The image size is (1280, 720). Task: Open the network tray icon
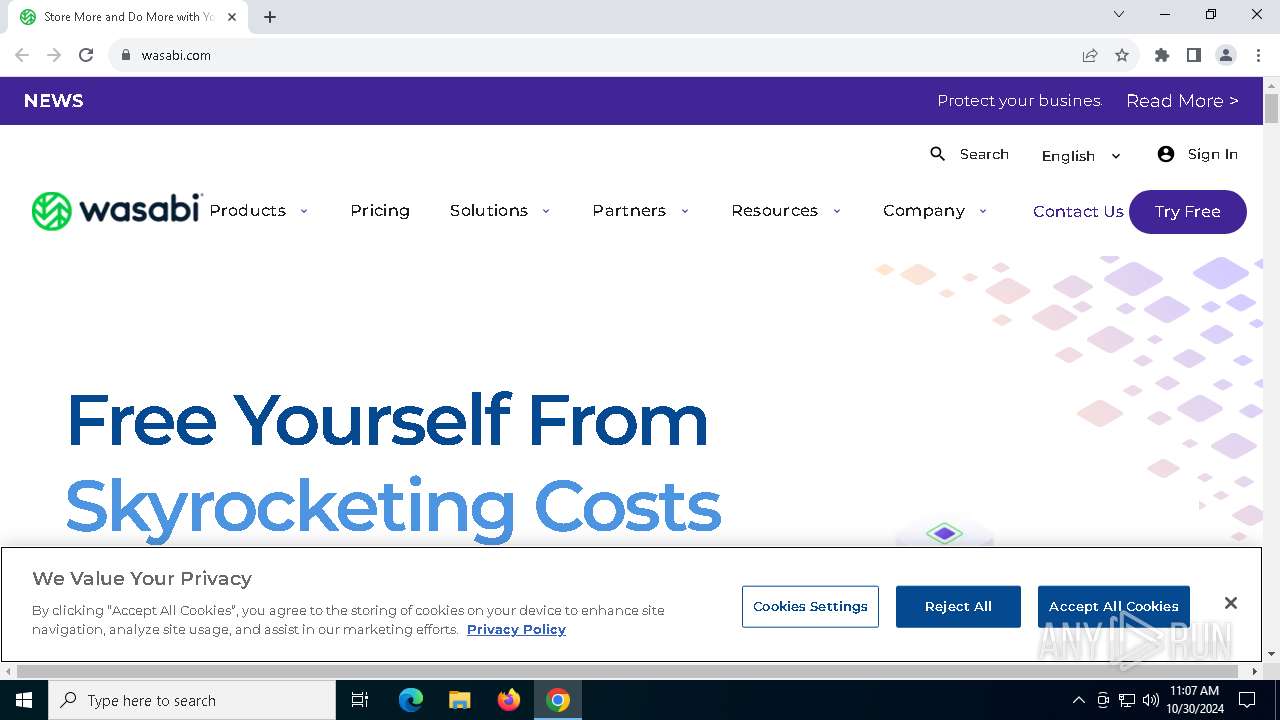click(x=1127, y=700)
